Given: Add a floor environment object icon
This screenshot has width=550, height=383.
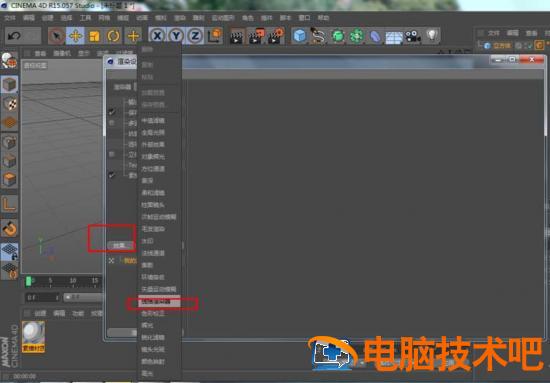Looking at the screenshot, I should point(394,37).
